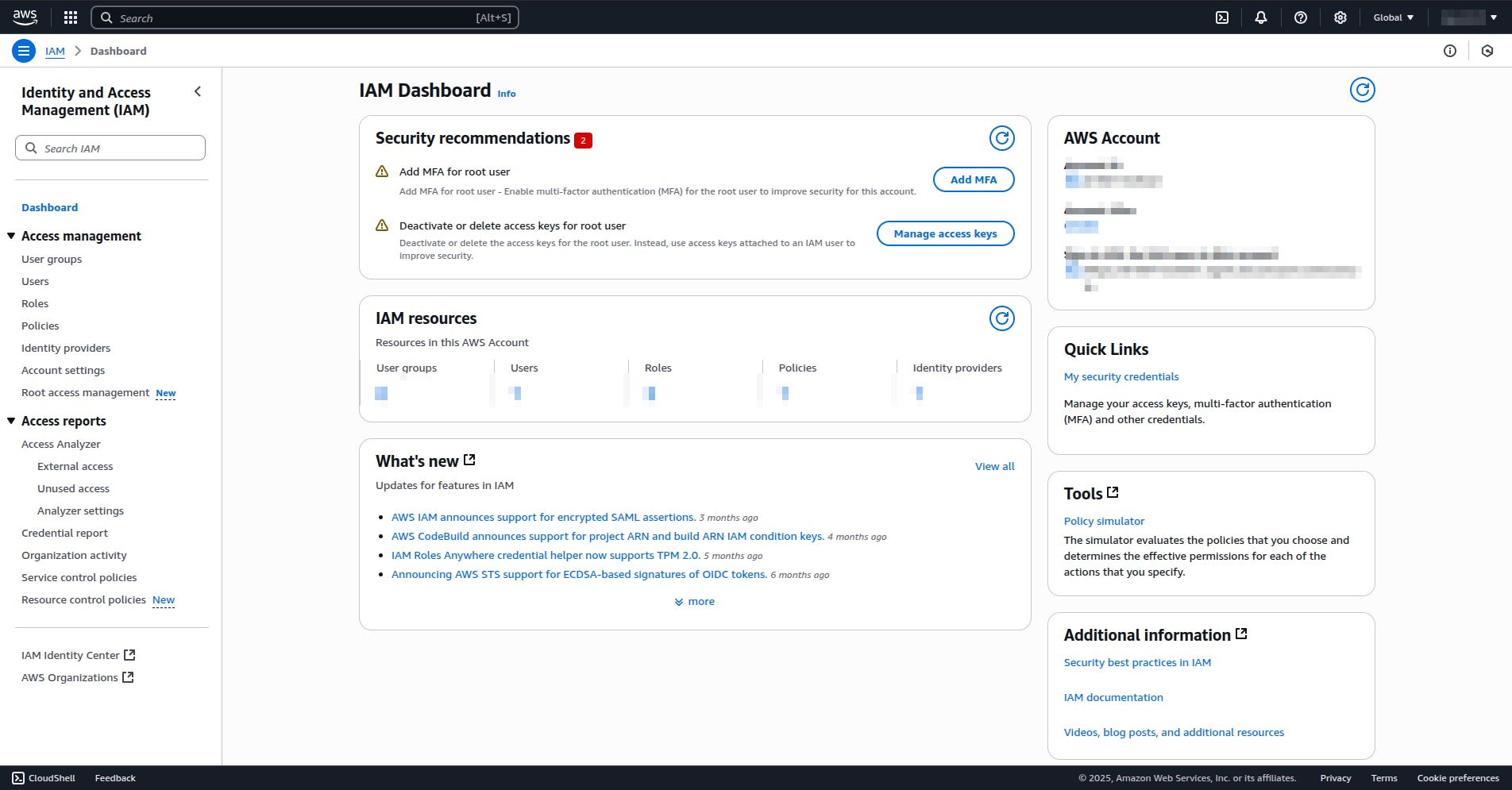
Task: Refresh the IAM resources panel
Action: point(1001,318)
